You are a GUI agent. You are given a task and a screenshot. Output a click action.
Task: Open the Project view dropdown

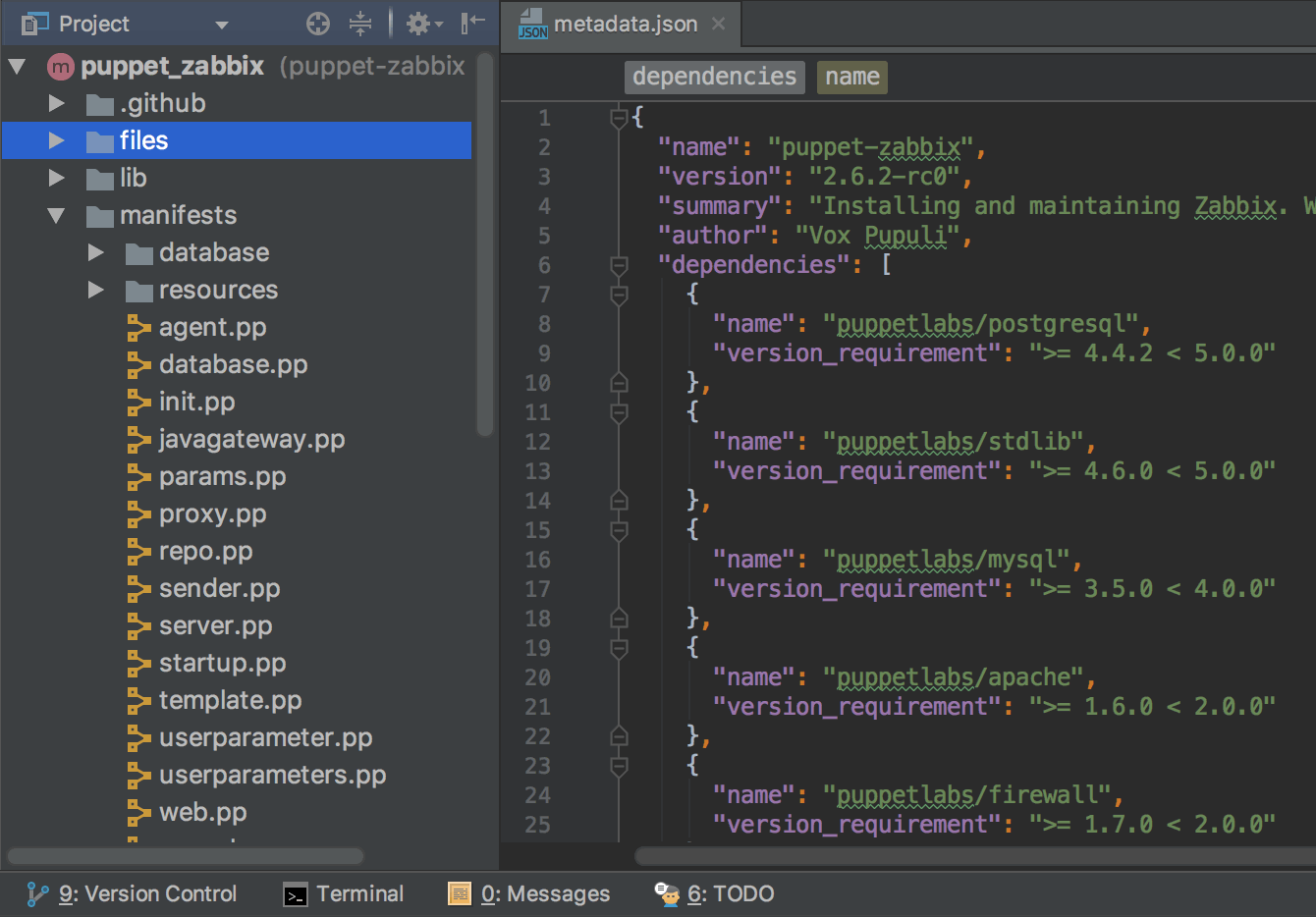pos(222,25)
